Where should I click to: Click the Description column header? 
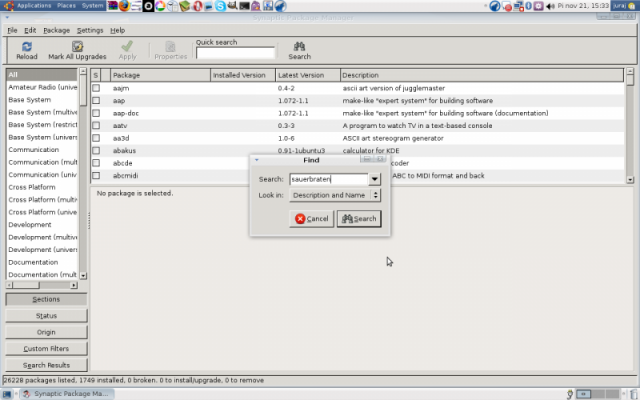(482, 75)
